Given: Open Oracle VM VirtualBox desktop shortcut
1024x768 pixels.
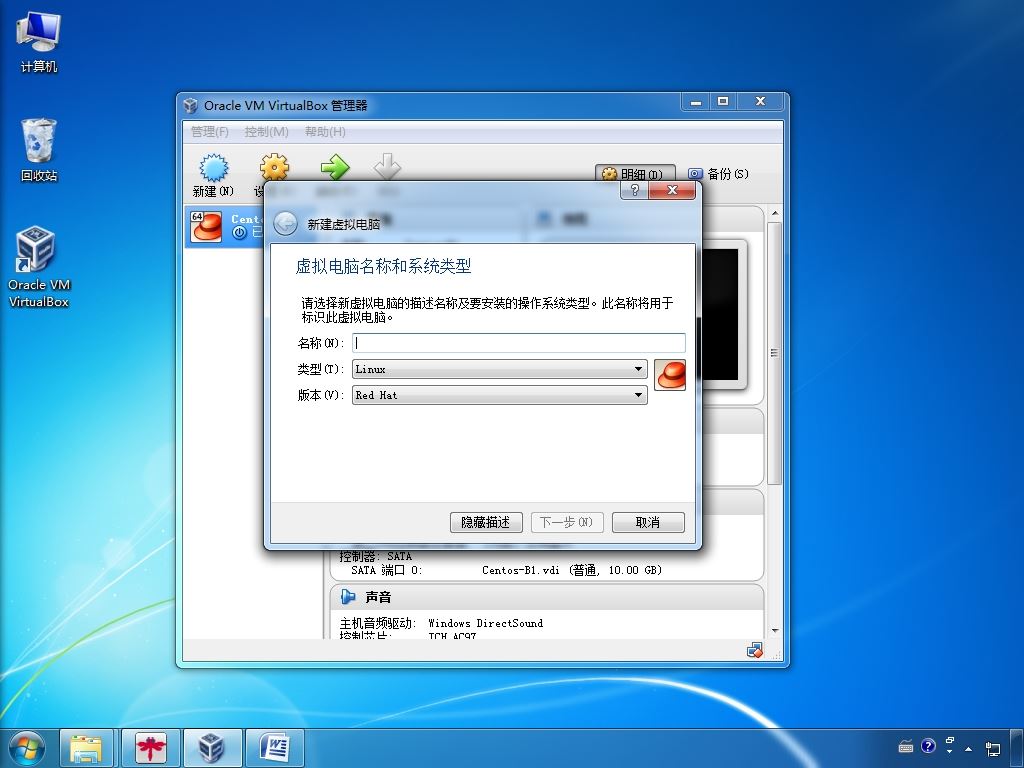Looking at the screenshot, I should pyautogui.click(x=39, y=266).
